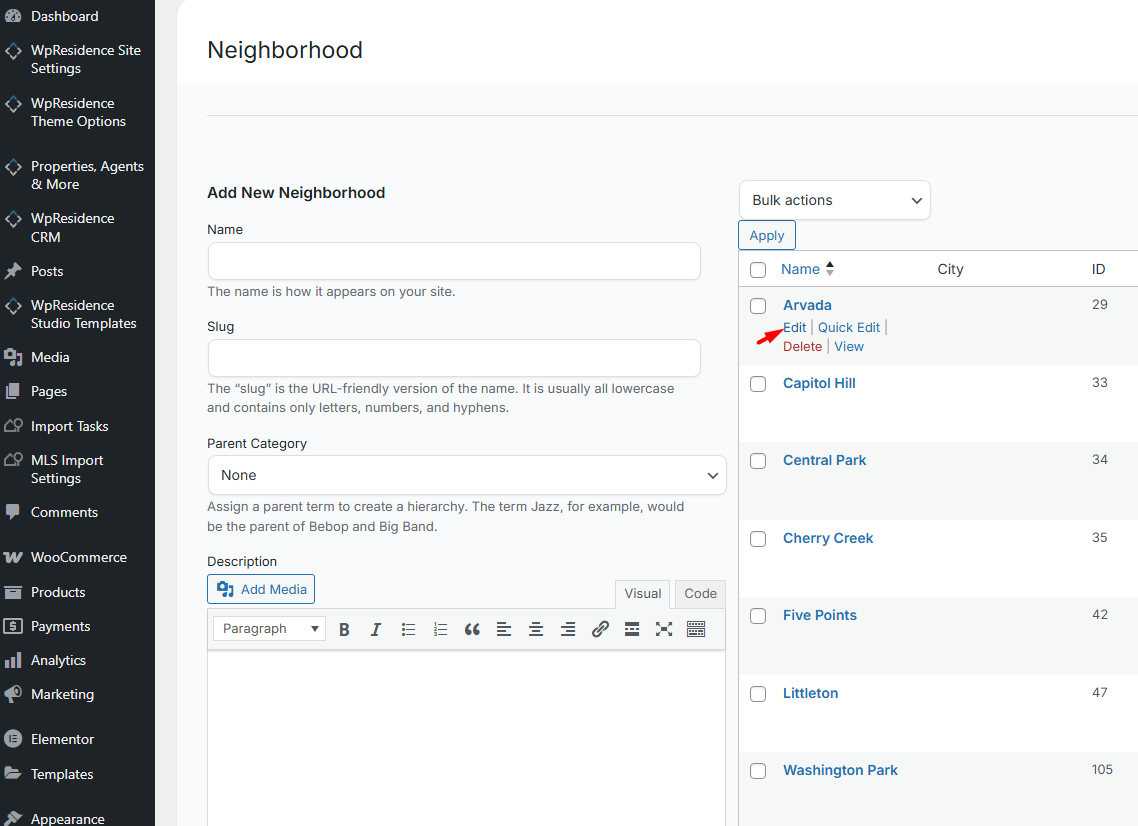
Task: Expand the Parent Category dropdown
Action: (x=467, y=475)
